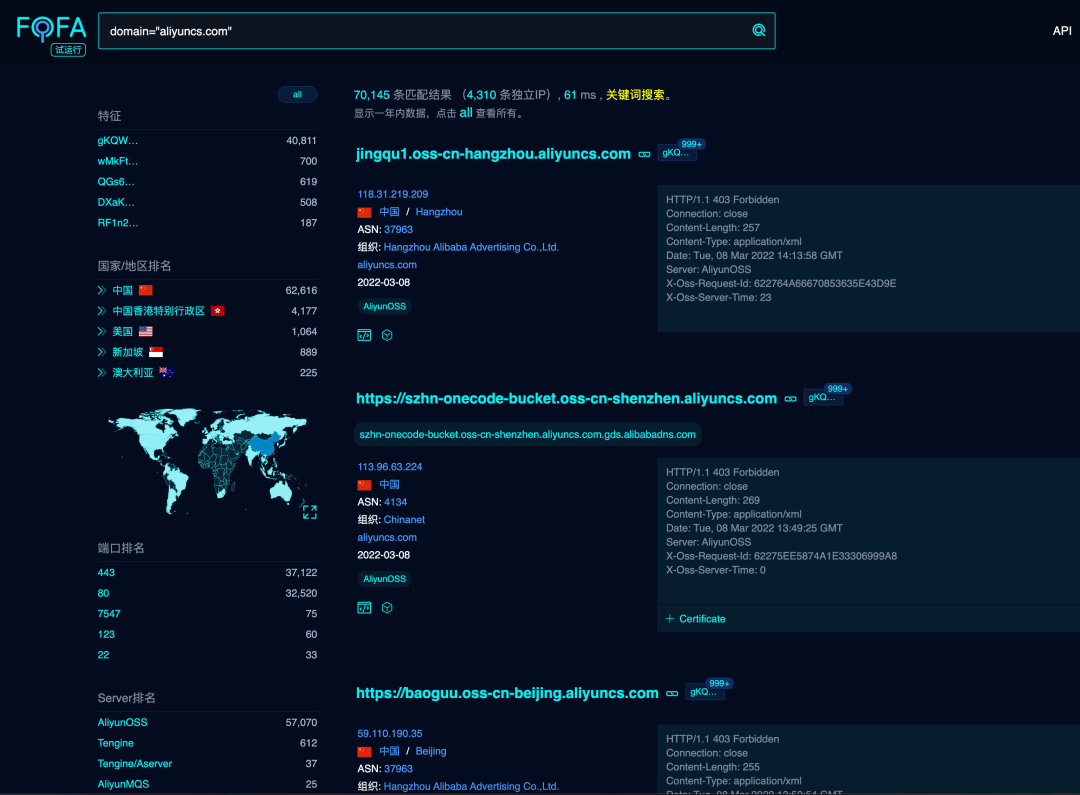Open the 关键词搜索 link
This screenshot has width=1080, height=795.
click(635, 95)
